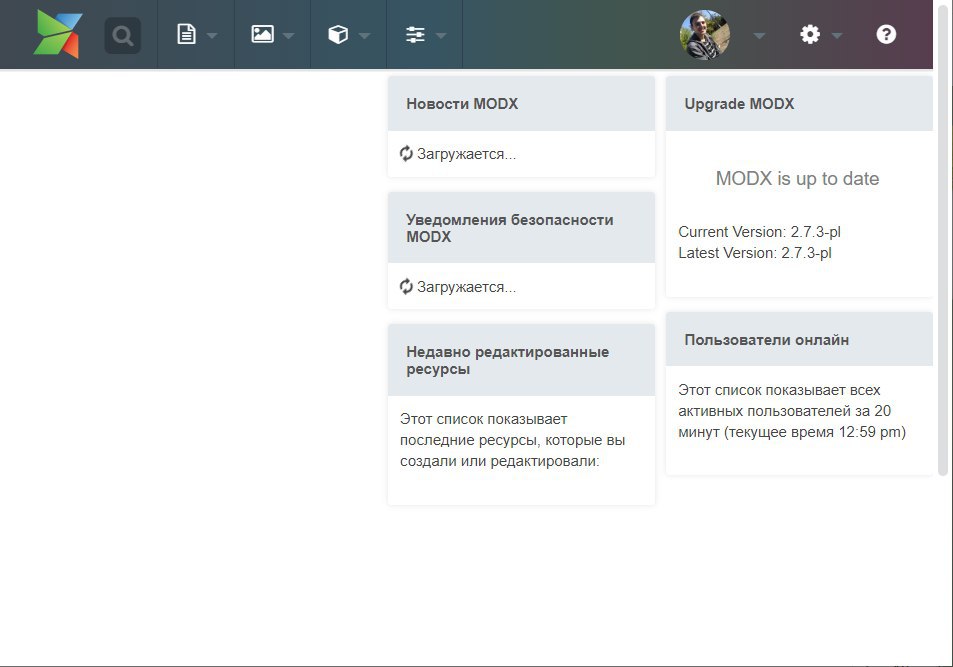Image resolution: width=953 pixels, height=667 pixels.
Task: Click the Latest Version: 2.7.3-pl line
Action: pos(755,253)
